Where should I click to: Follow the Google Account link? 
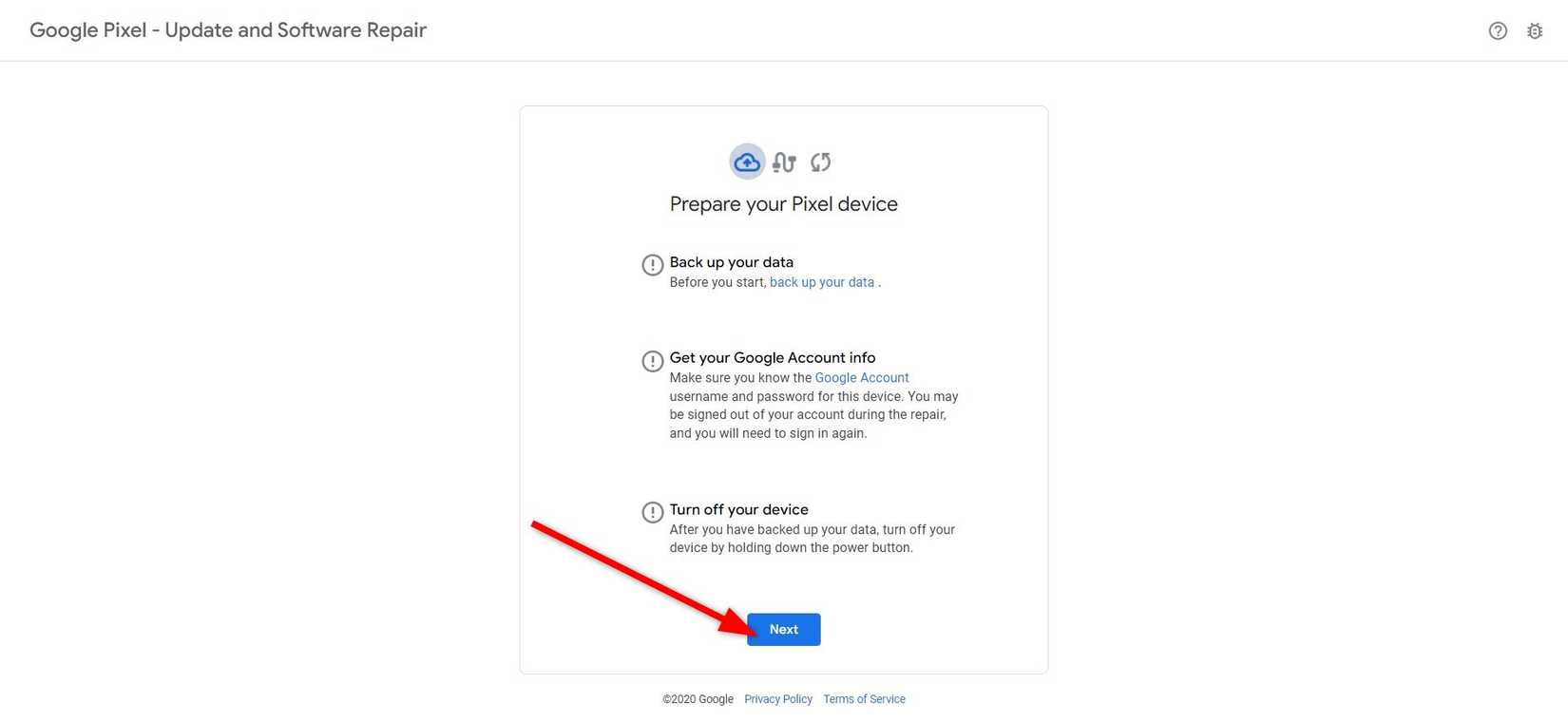[x=861, y=378]
